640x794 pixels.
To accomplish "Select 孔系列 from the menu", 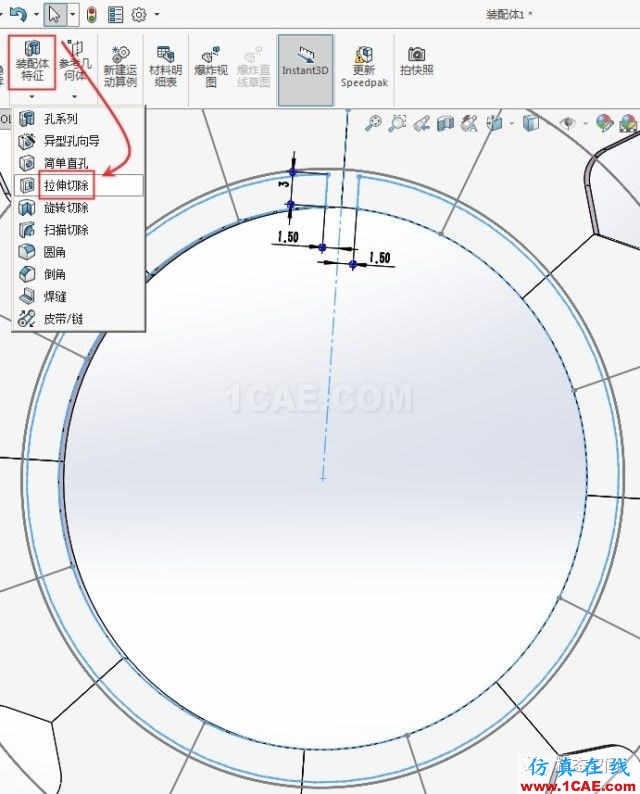I will pos(79,119).
